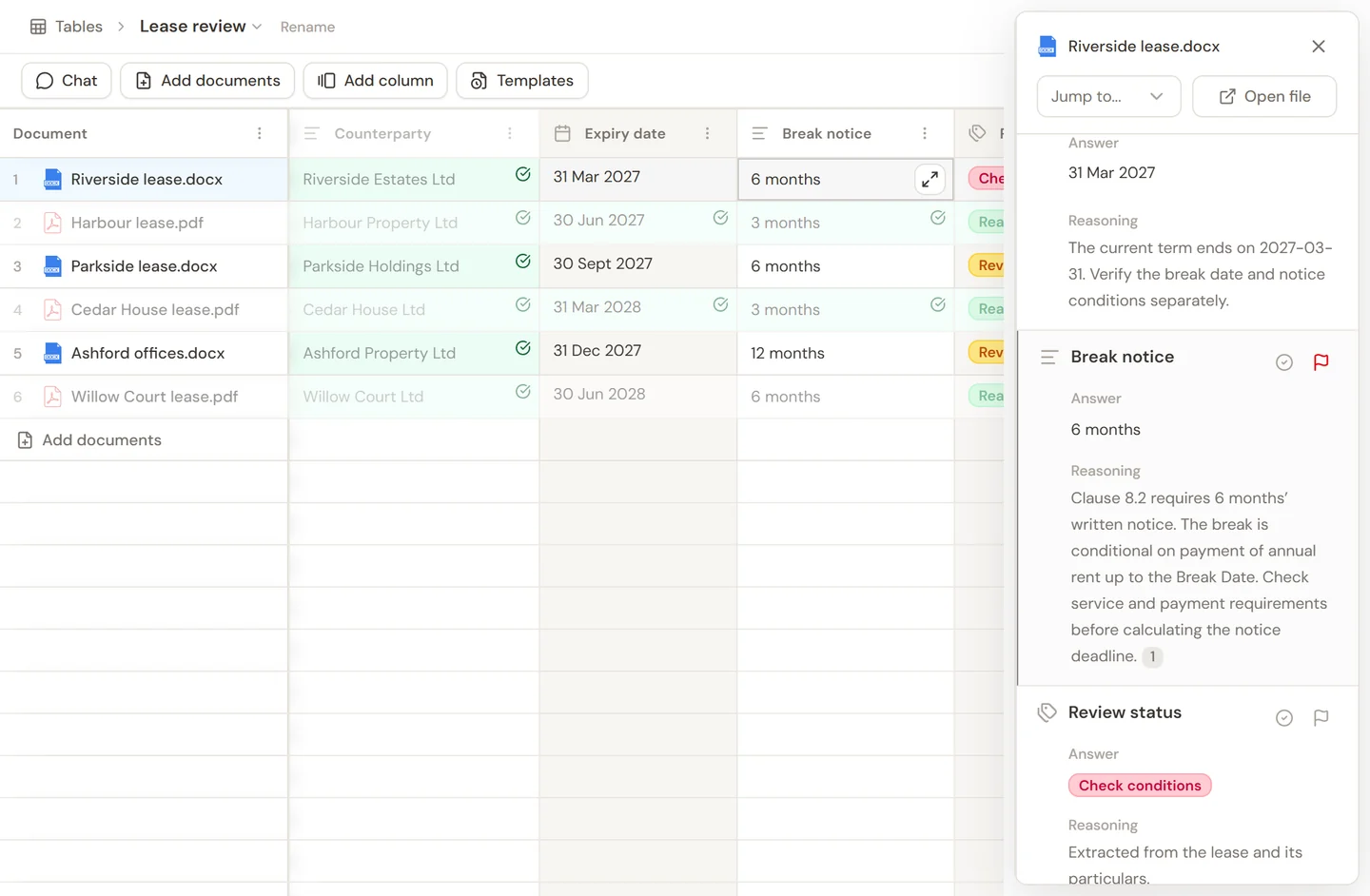Open the Jump to dropdown
Image resolution: width=1370 pixels, height=896 pixels.
point(1108,96)
